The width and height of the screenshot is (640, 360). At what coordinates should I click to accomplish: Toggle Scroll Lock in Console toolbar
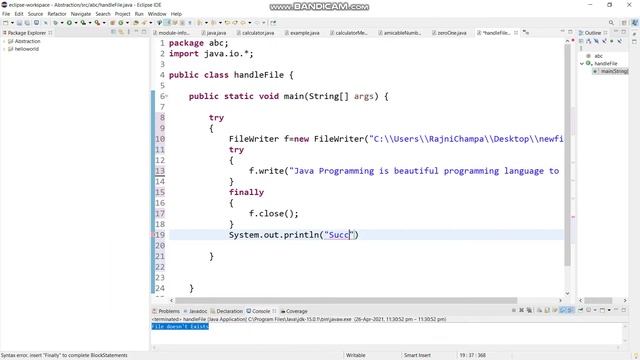[547, 310]
